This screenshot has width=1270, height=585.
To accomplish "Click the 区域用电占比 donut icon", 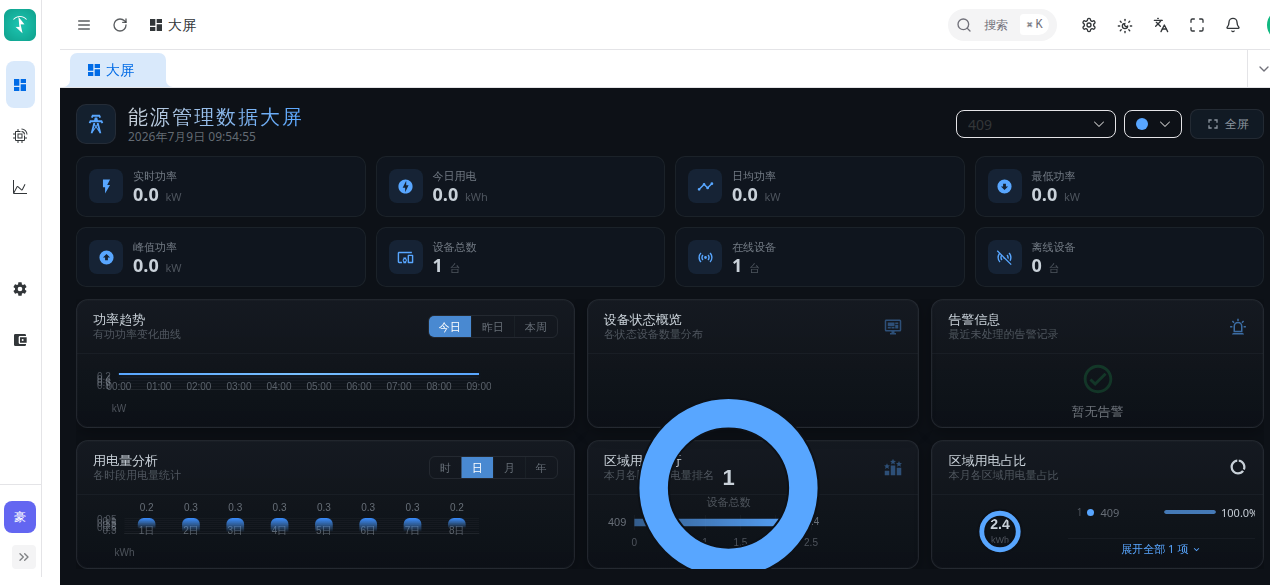I will click(x=1238, y=467).
